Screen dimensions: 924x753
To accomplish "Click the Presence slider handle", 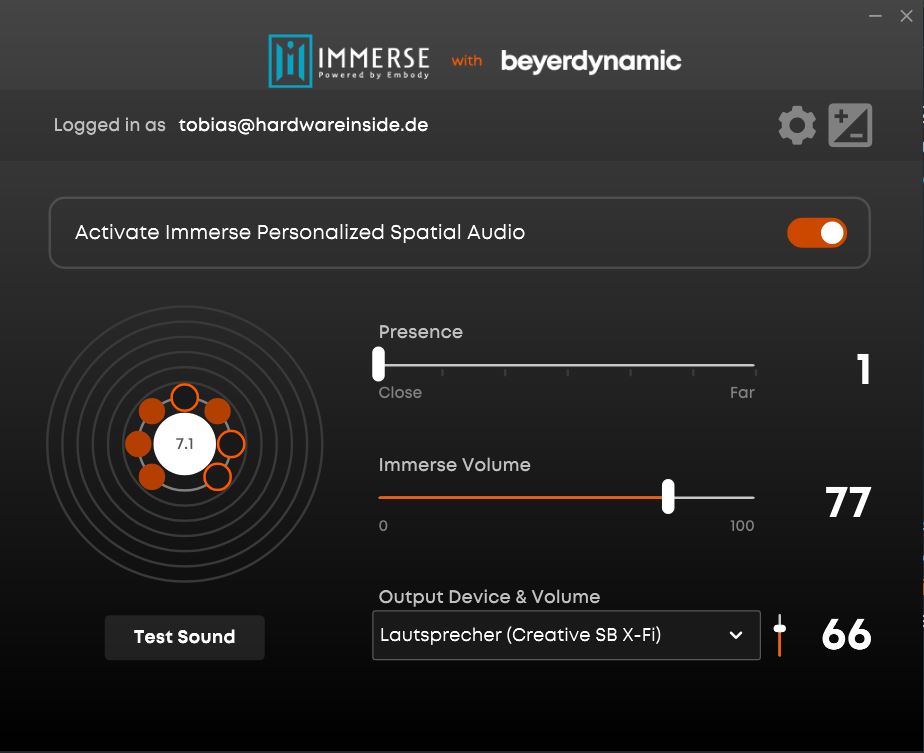I will coord(378,364).
